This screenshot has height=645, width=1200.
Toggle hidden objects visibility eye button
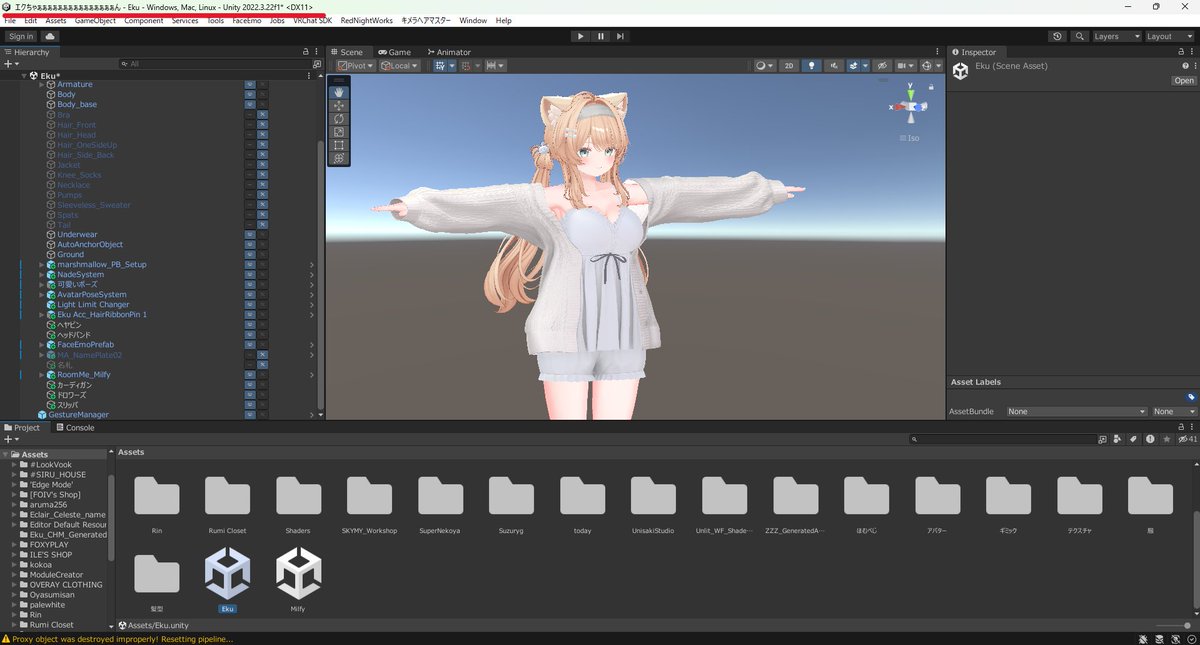click(882, 66)
